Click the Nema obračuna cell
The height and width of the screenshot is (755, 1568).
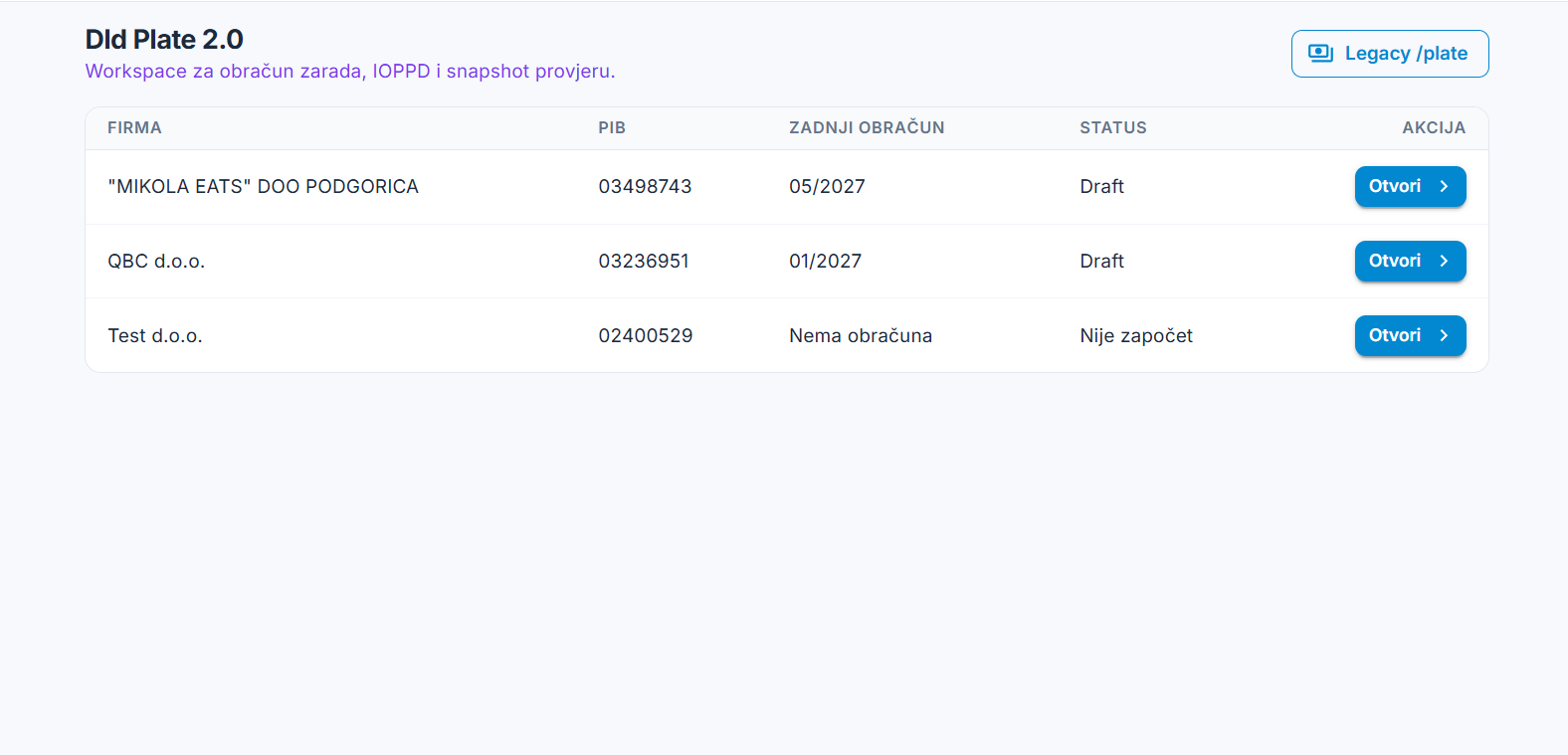(861, 336)
